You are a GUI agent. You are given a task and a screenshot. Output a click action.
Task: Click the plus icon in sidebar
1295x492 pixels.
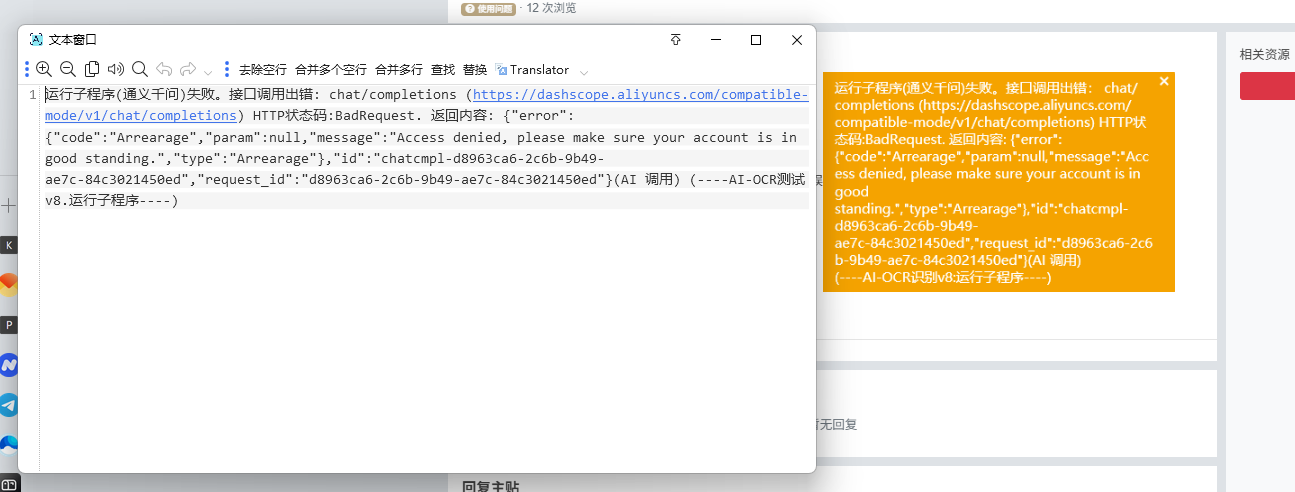[x=9, y=206]
